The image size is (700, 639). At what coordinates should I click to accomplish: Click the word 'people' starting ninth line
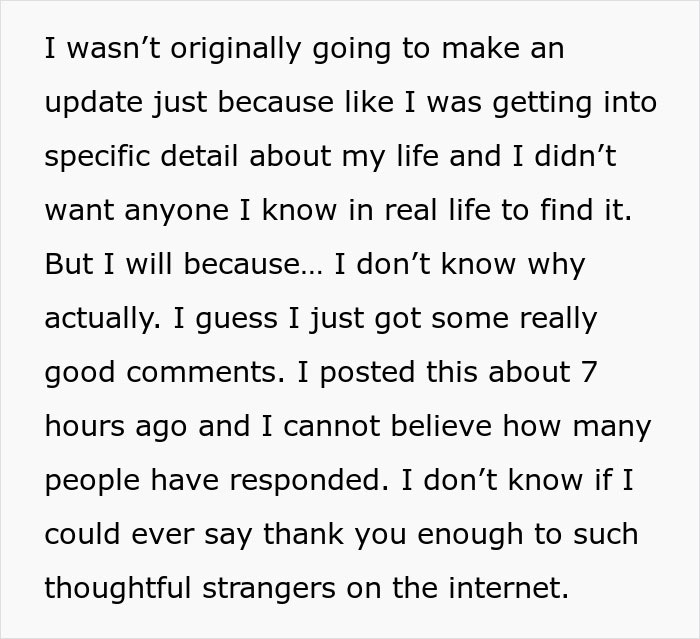[92, 481]
